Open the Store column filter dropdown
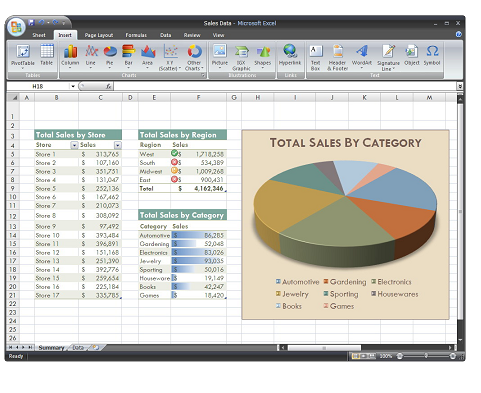 click(74, 145)
